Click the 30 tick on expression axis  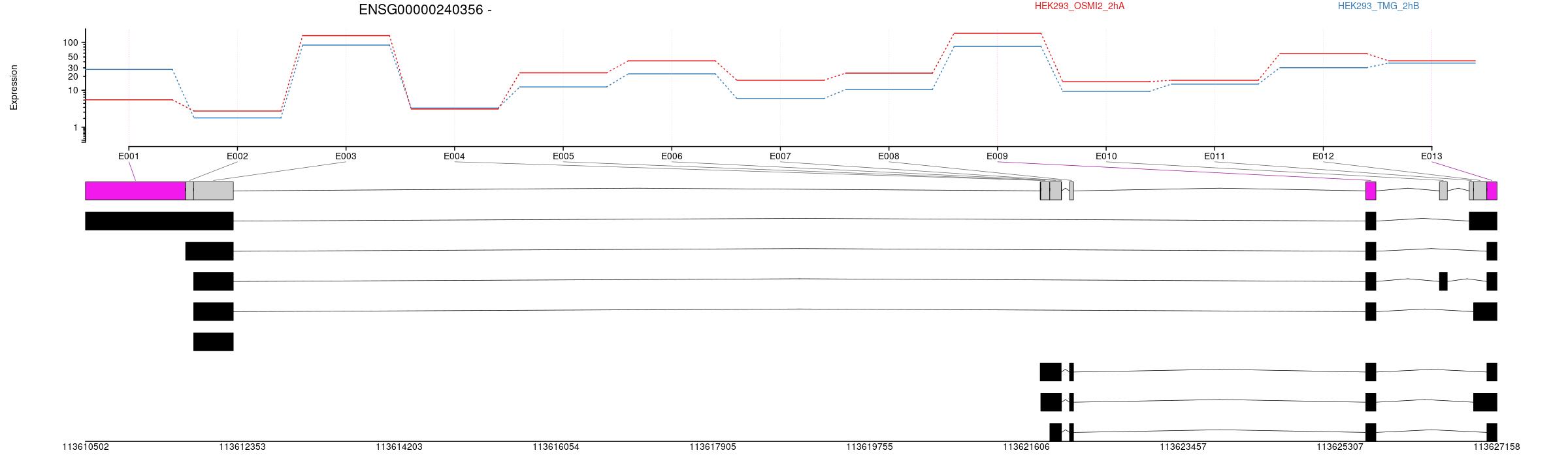tap(73, 68)
